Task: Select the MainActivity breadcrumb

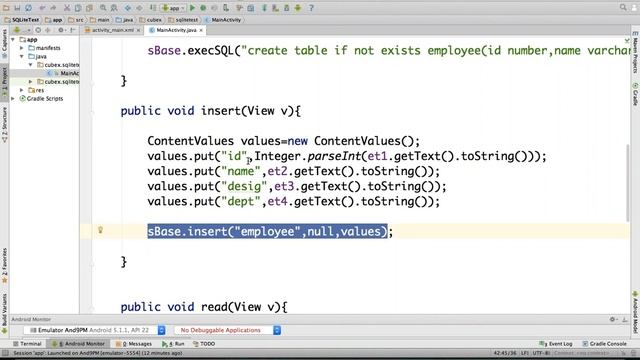Action: 222,20
